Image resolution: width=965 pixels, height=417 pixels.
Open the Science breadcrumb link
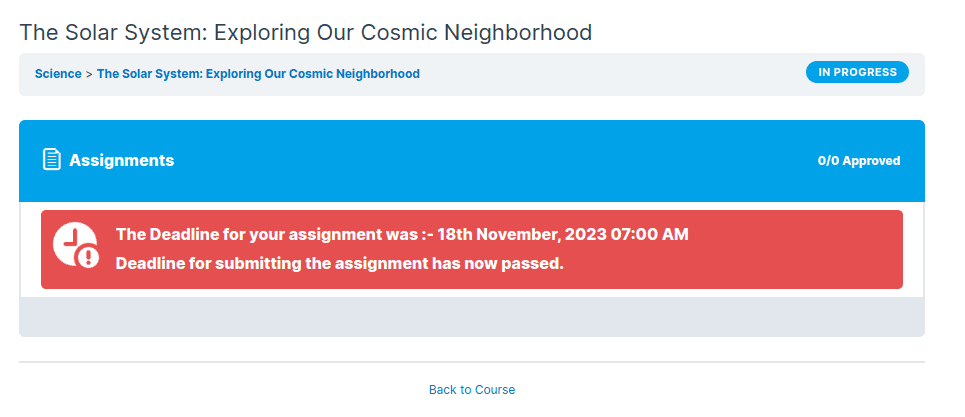[58, 74]
